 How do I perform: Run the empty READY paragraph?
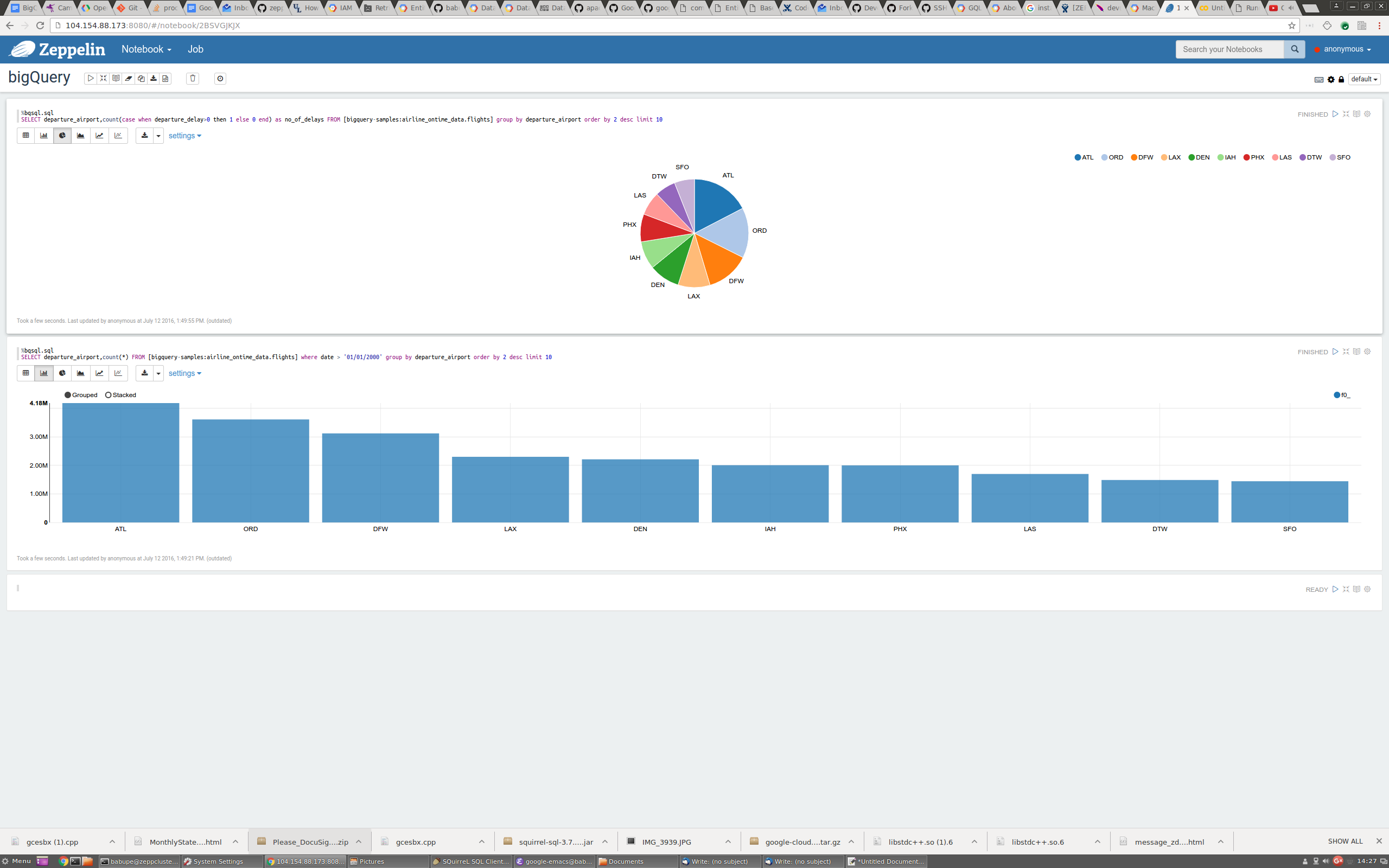(1336, 589)
